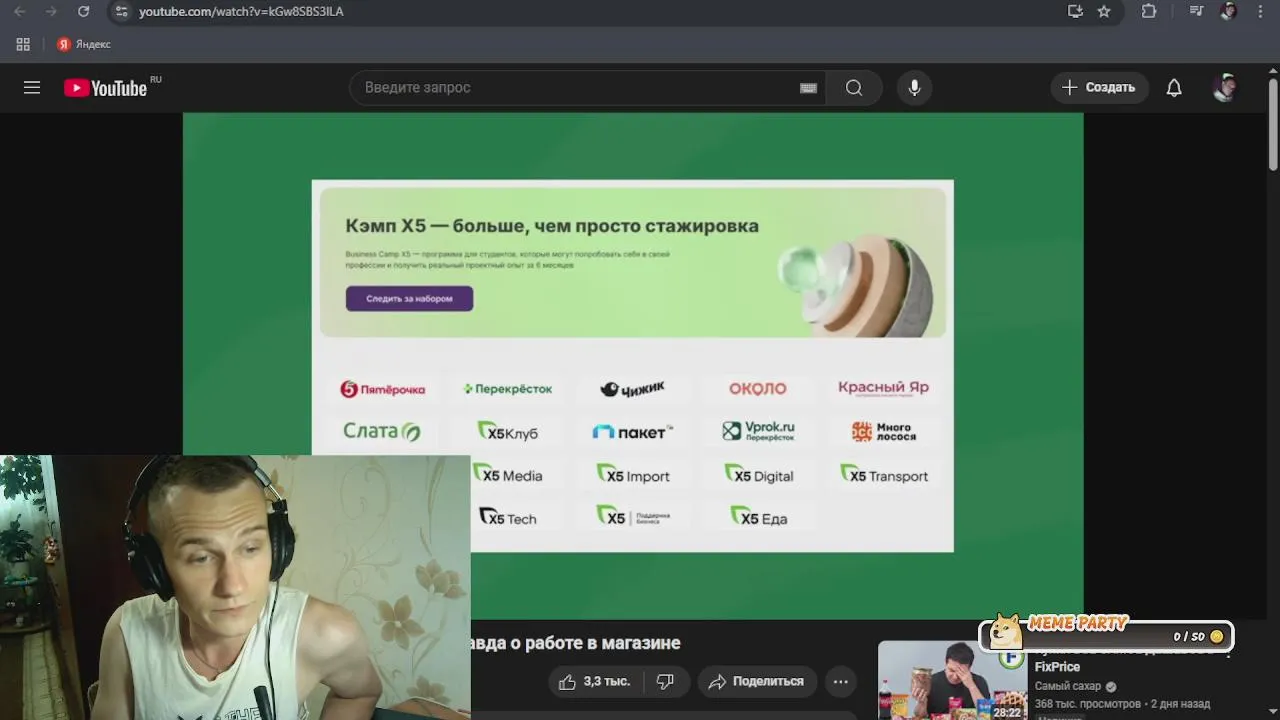Click the browser forward arrow
The image size is (1280, 720).
(51, 12)
